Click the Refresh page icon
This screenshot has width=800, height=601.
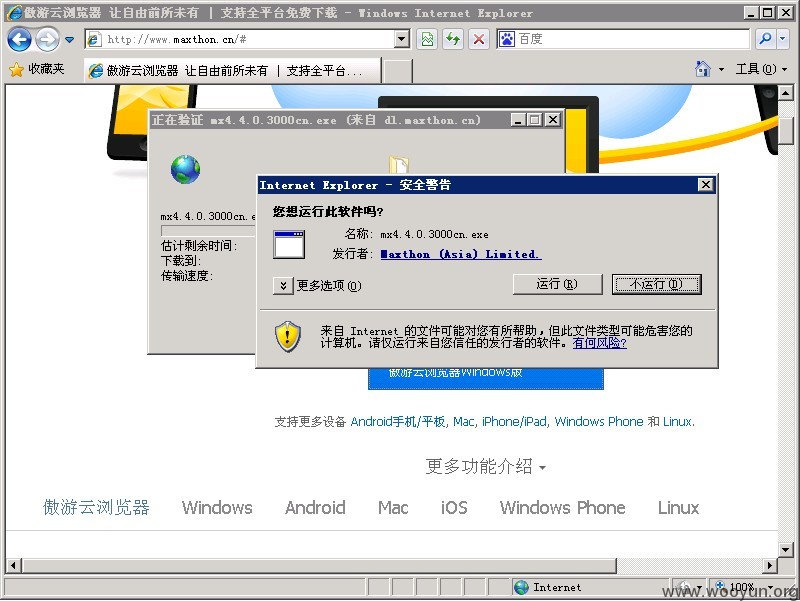(x=453, y=39)
